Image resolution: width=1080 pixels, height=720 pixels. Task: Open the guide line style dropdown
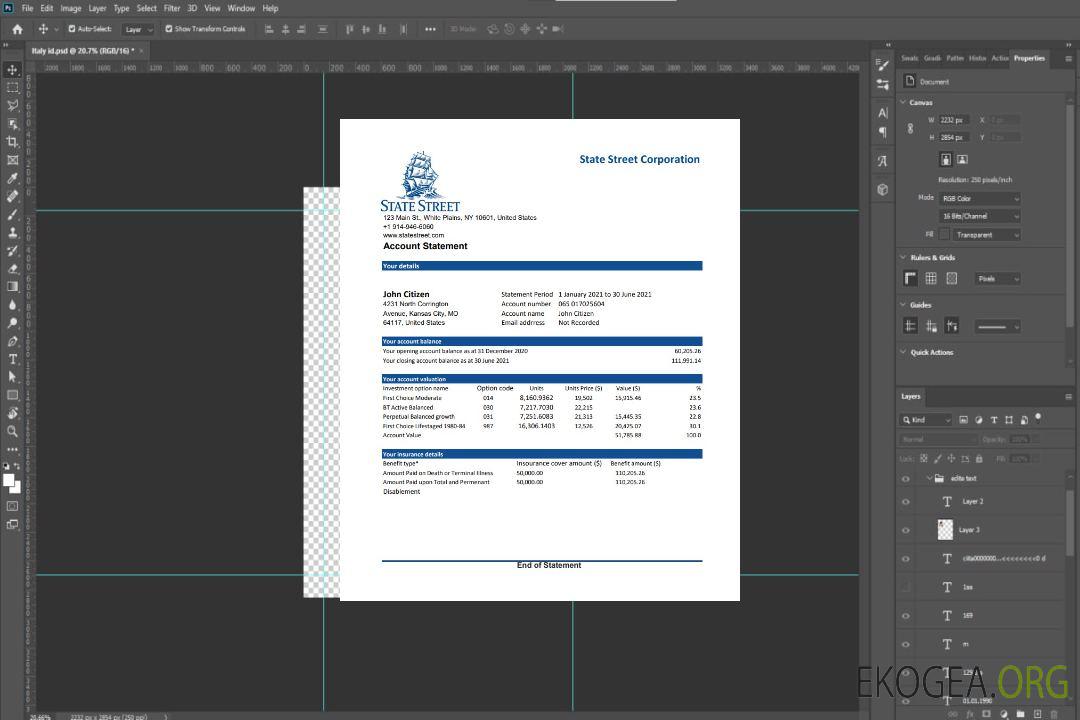(x=998, y=327)
